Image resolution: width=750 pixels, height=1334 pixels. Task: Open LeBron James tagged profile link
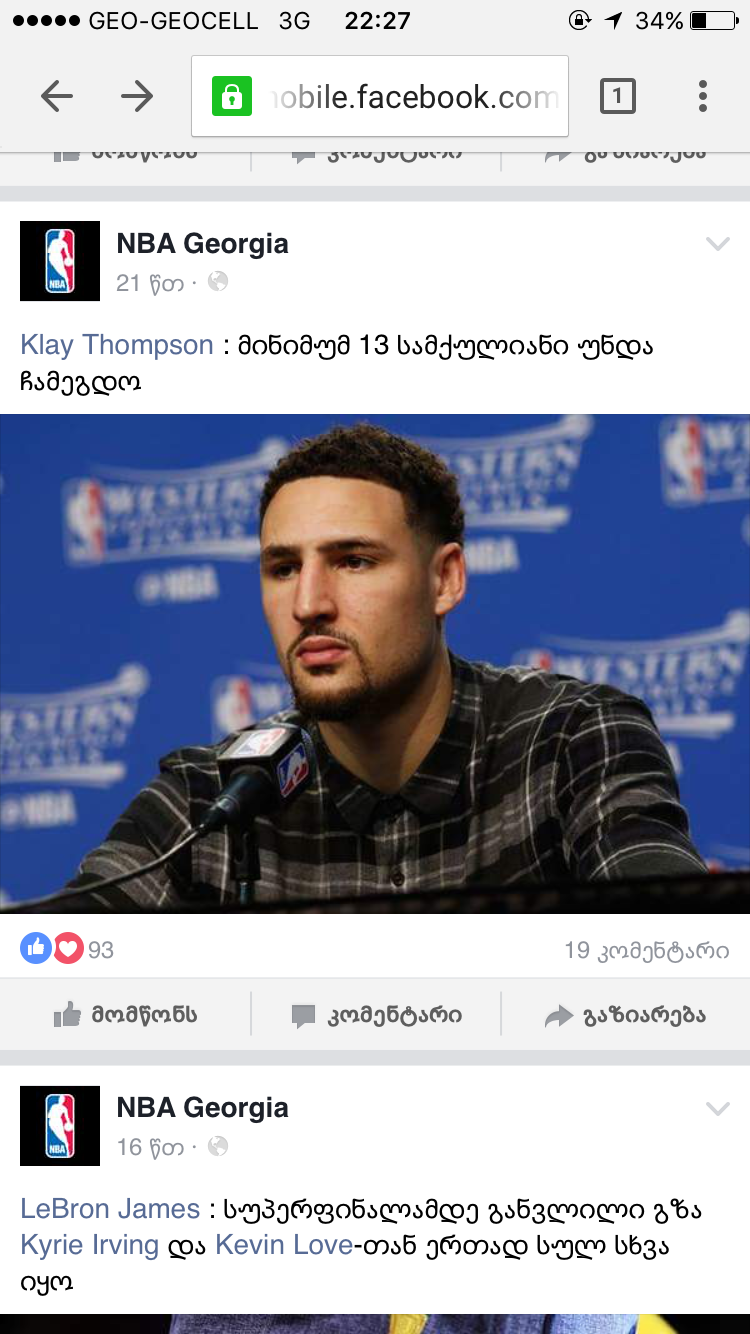(110, 1208)
